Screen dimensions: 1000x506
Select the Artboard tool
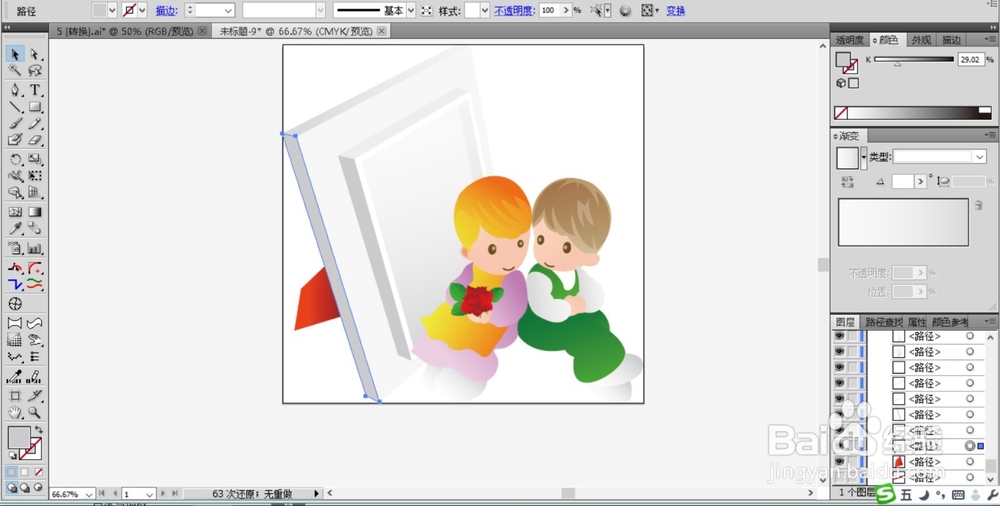(x=15, y=396)
